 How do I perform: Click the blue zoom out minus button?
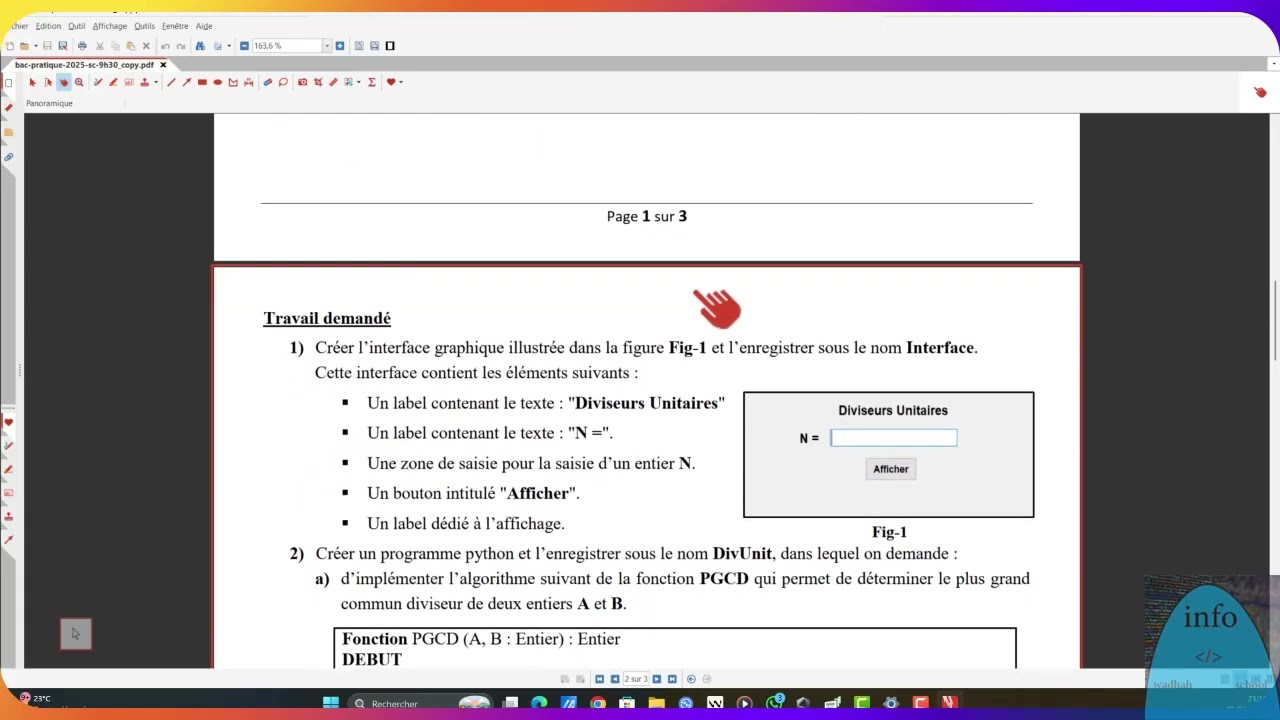pos(244,46)
